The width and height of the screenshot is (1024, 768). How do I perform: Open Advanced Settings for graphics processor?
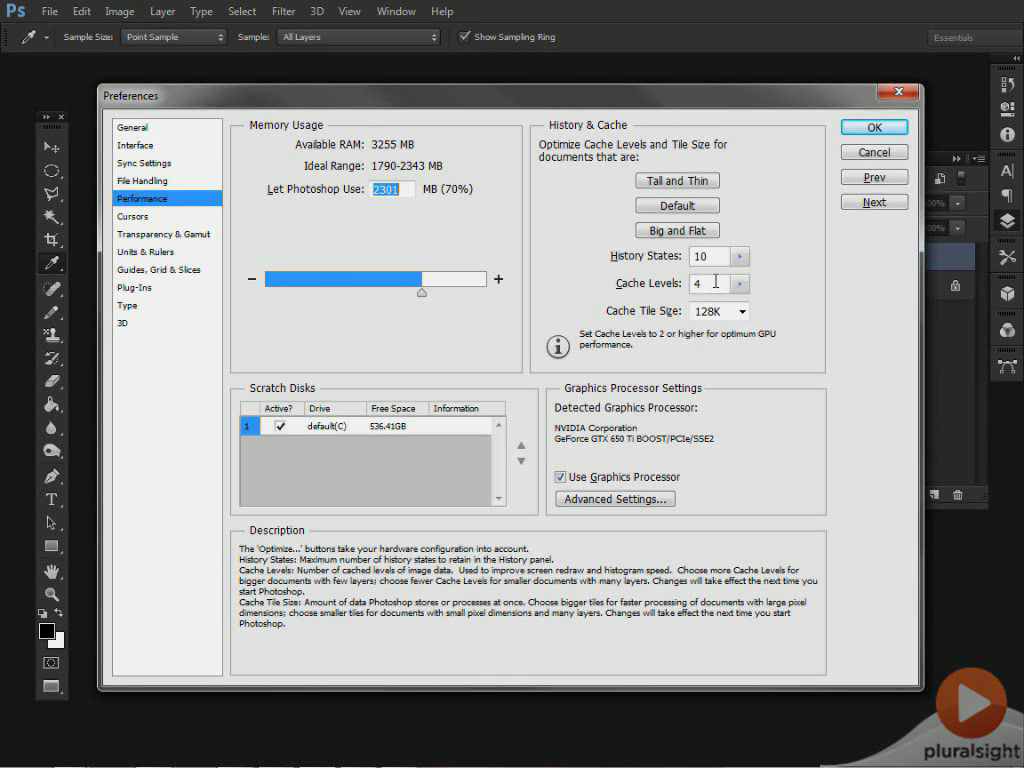[x=615, y=499]
